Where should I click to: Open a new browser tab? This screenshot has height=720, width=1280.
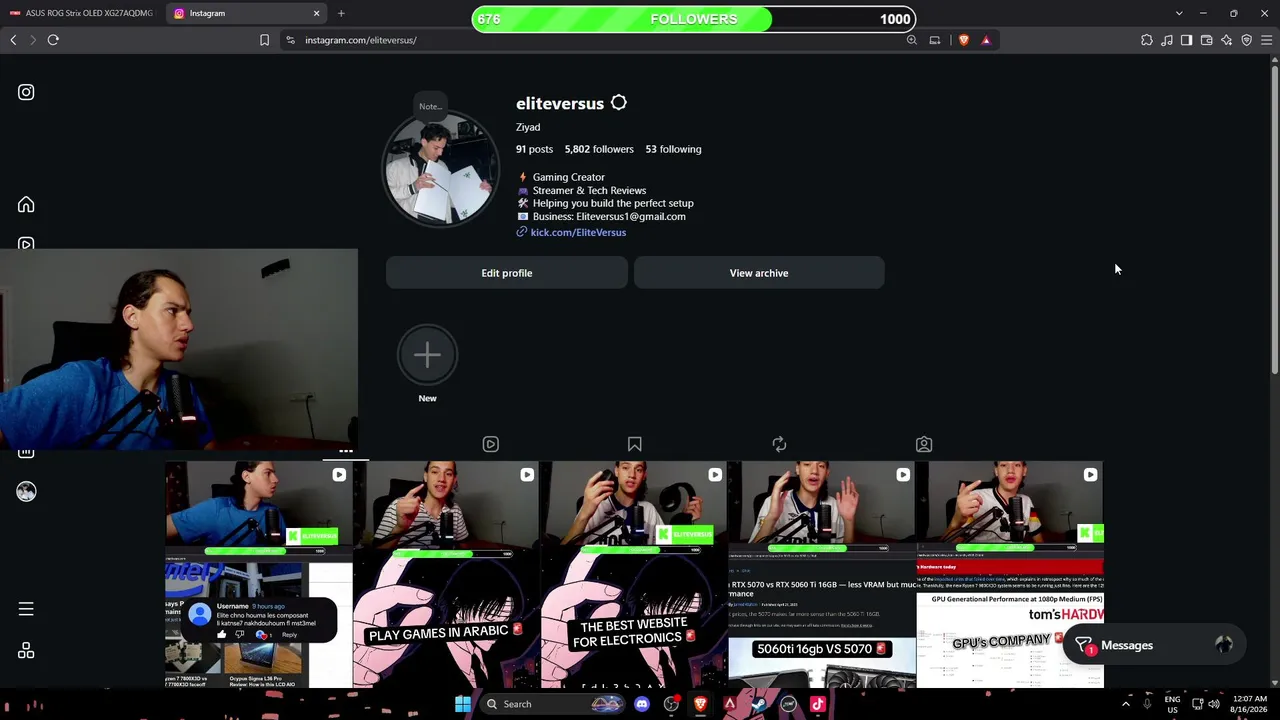(341, 13)
